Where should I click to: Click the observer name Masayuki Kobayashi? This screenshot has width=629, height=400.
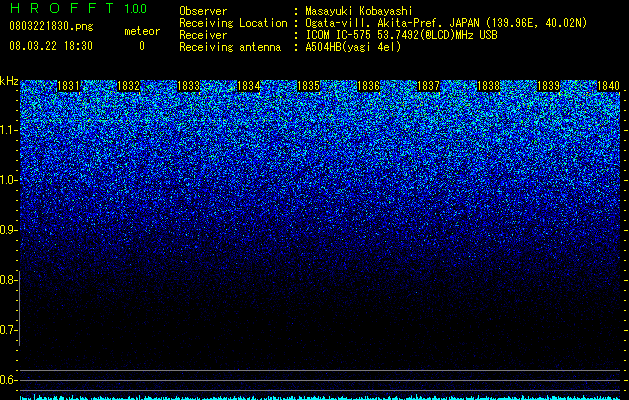(359, 11)
